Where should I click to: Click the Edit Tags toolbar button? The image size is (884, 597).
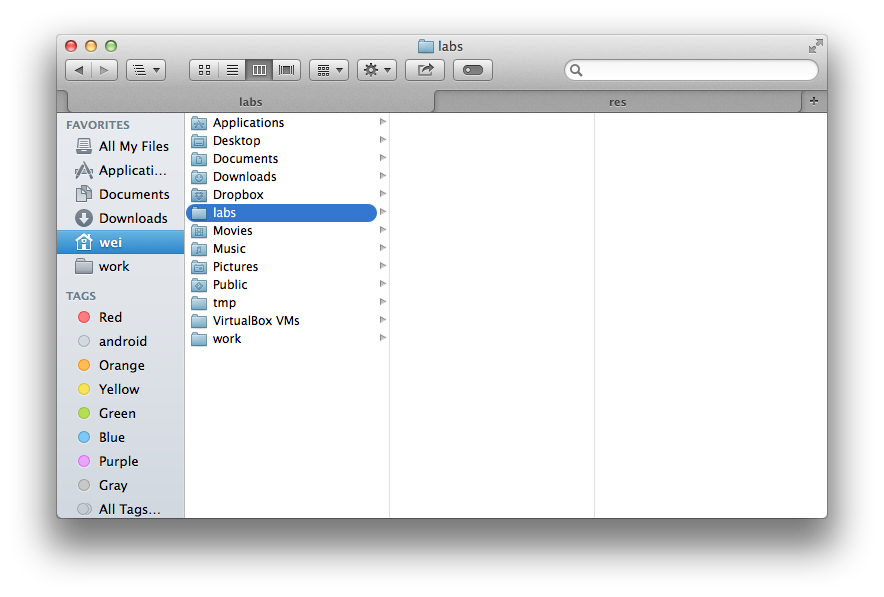473,70
